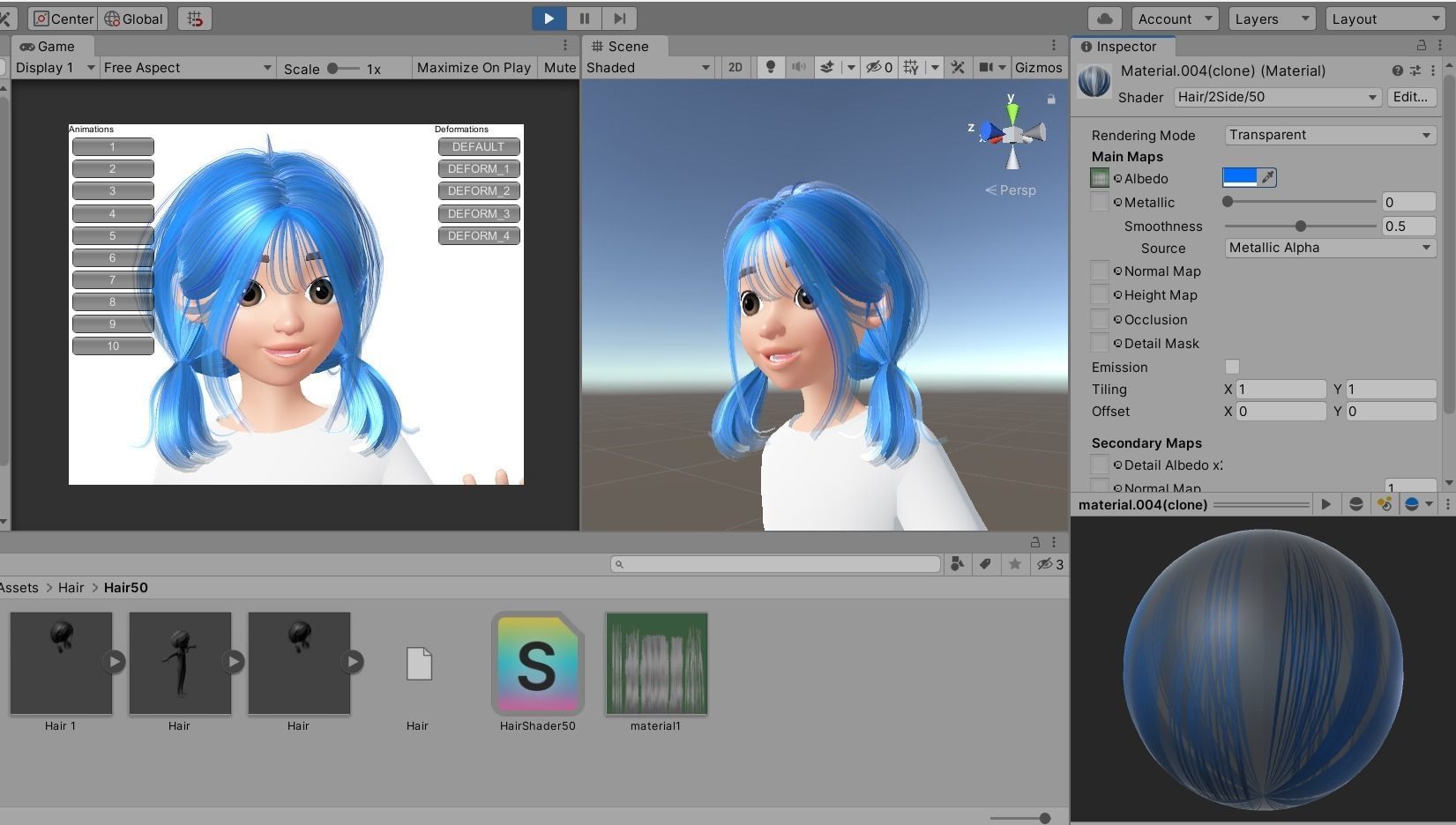
Task: Toggle 2D mode in the Scene view
Action: coord(735,67)
